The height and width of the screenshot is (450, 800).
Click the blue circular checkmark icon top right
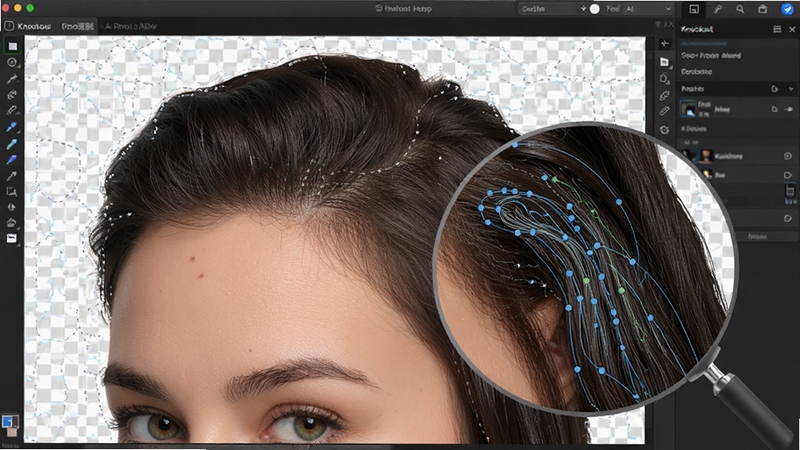787,9
